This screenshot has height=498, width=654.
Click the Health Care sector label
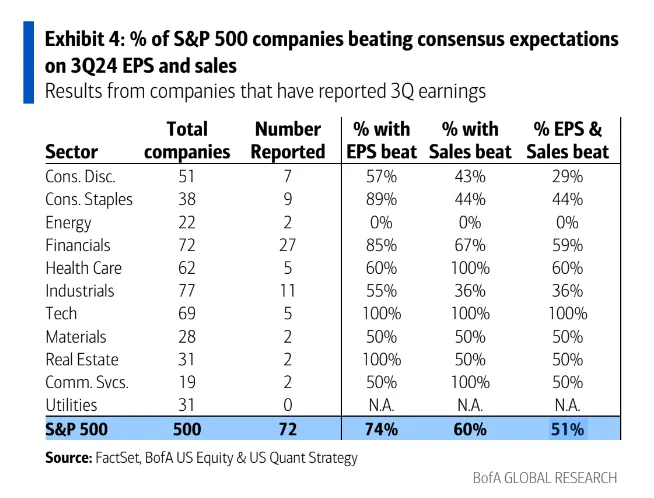click(x=82, y=268)
